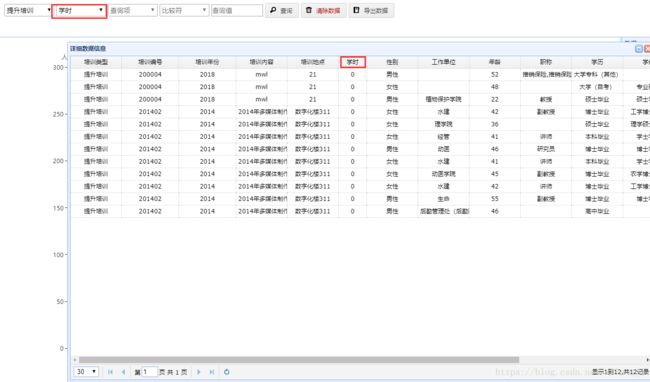Select the 女性 cell in the 动医学院 row

click(x=392, y=174)
